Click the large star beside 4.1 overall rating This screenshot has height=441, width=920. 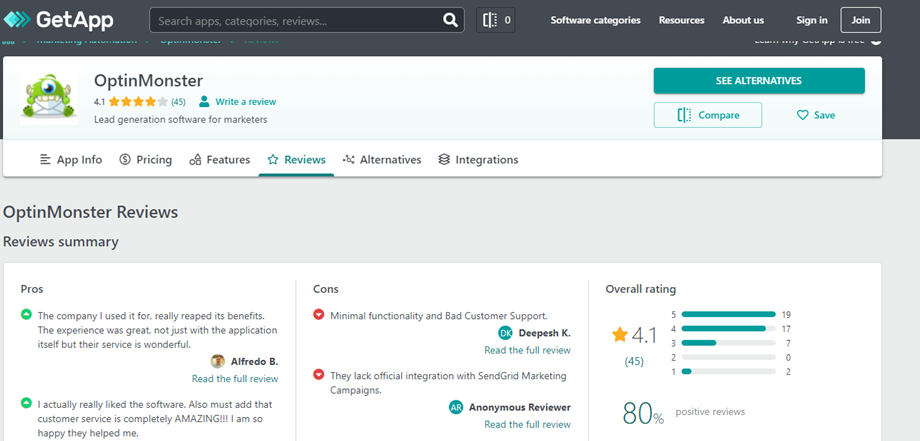coord(620,335)
